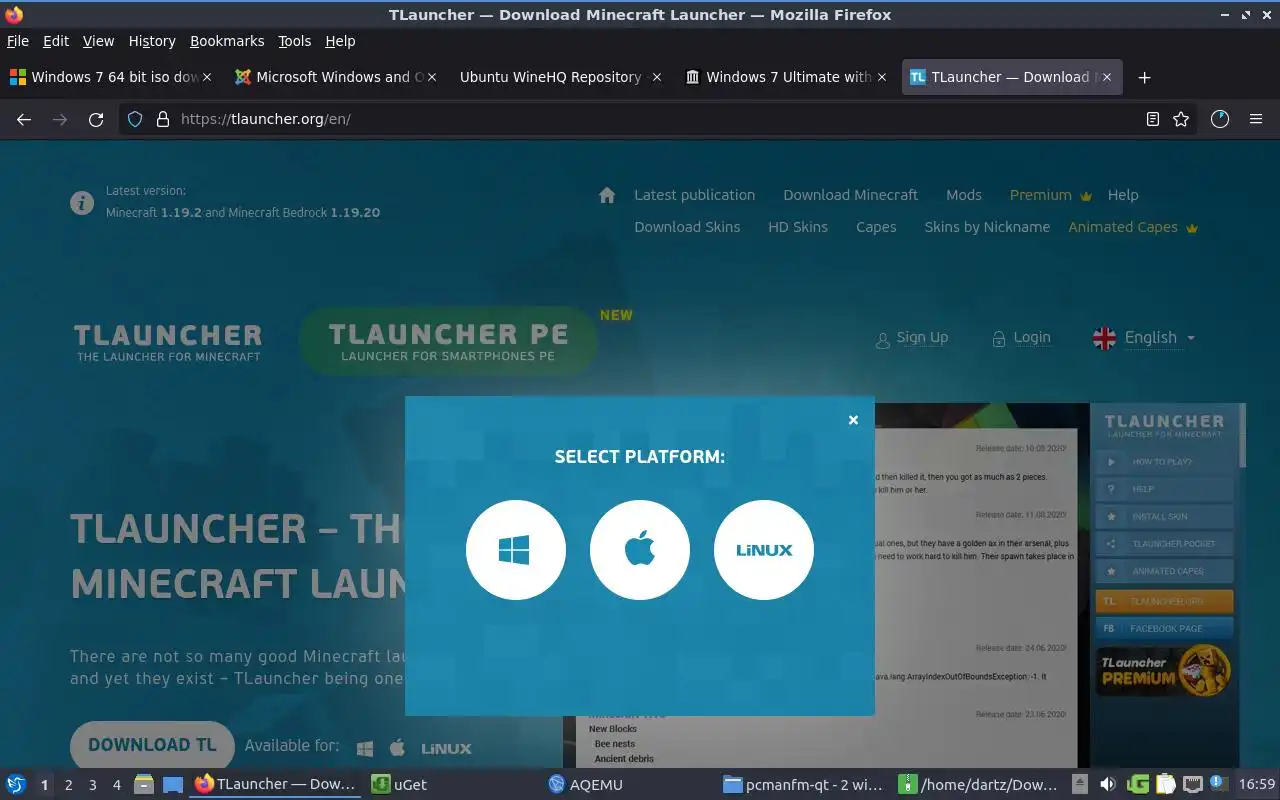Open the File menu
Viewport: 1280px width, 800px height.
[x=18, y=41]
